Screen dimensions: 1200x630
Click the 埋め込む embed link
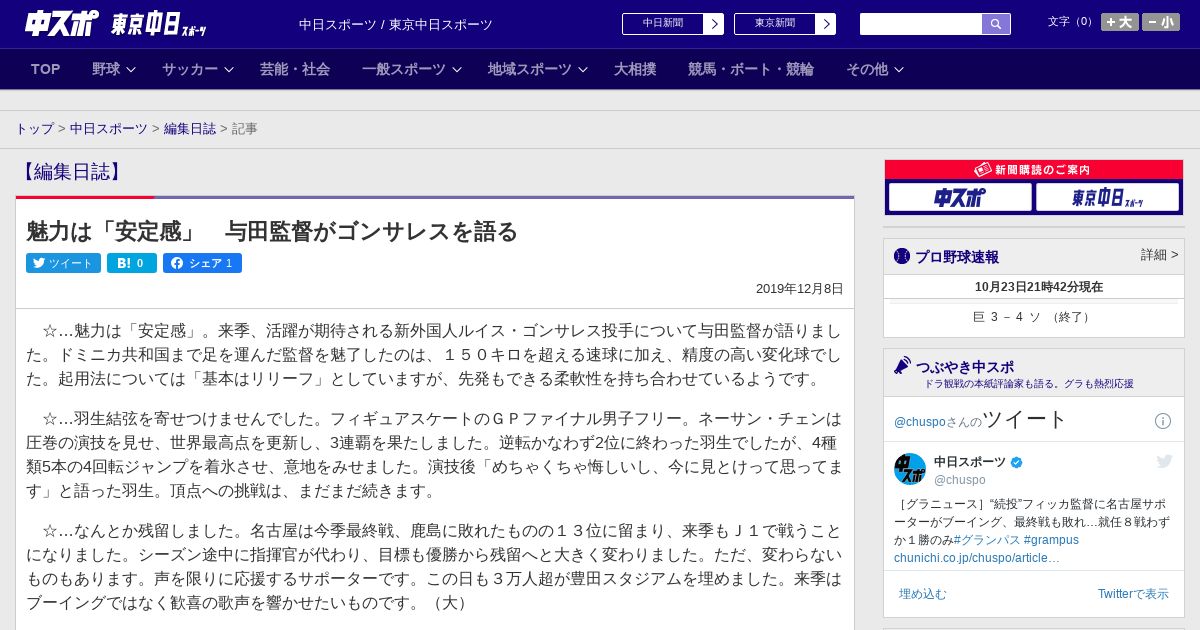[x=922, y=594]
